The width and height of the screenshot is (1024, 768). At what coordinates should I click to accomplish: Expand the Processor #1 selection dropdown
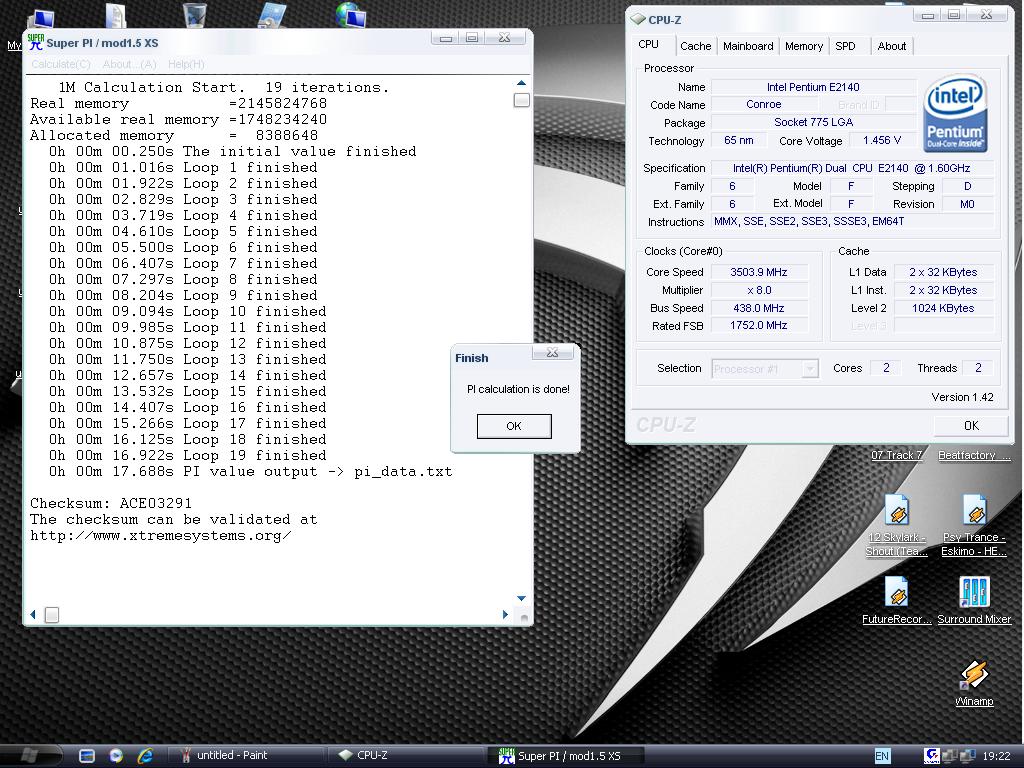810,369
